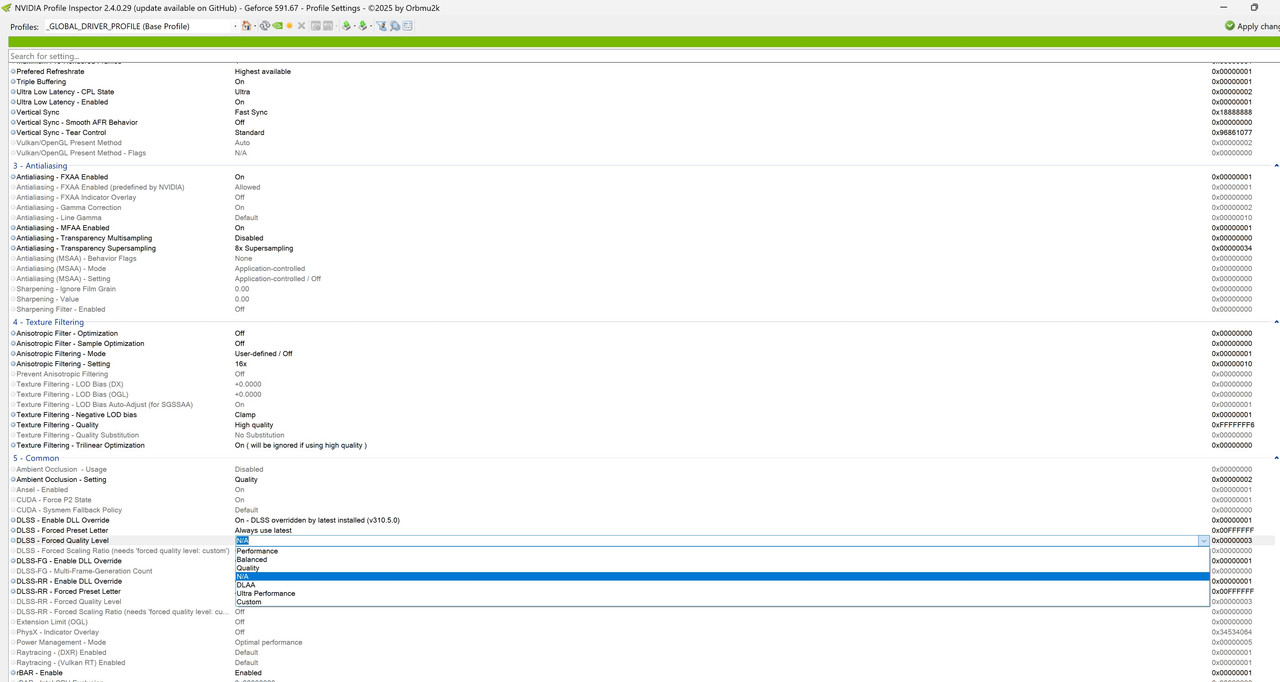Click the green export profiles arrow icon
1280x682 pixels.
coord(346,26)
